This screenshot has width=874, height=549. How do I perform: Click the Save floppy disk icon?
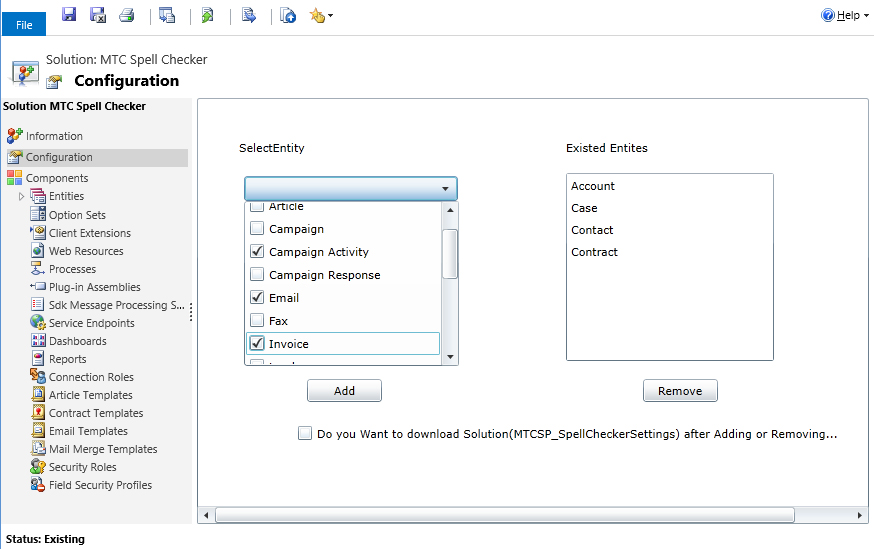tap(69, 15)
